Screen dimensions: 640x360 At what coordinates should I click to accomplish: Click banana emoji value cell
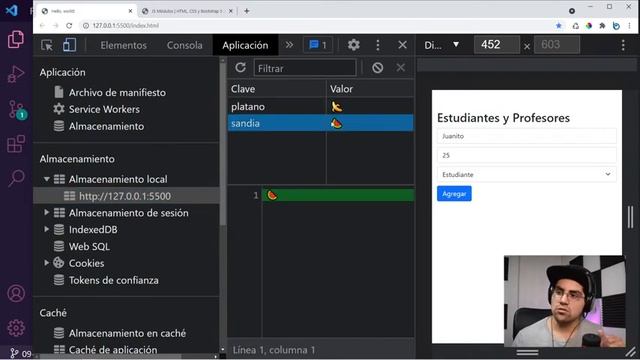click(337, 107)
